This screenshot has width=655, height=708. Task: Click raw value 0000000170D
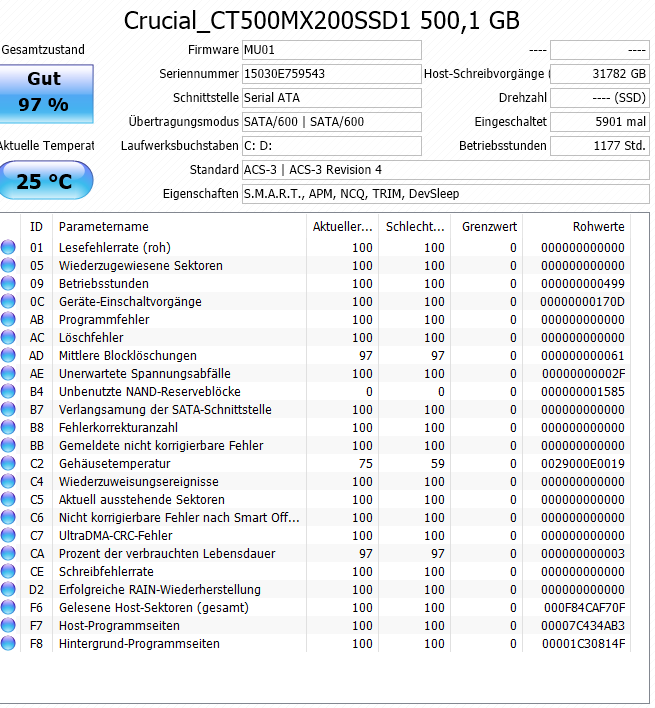pyautogui.click(x=582, y=302)
